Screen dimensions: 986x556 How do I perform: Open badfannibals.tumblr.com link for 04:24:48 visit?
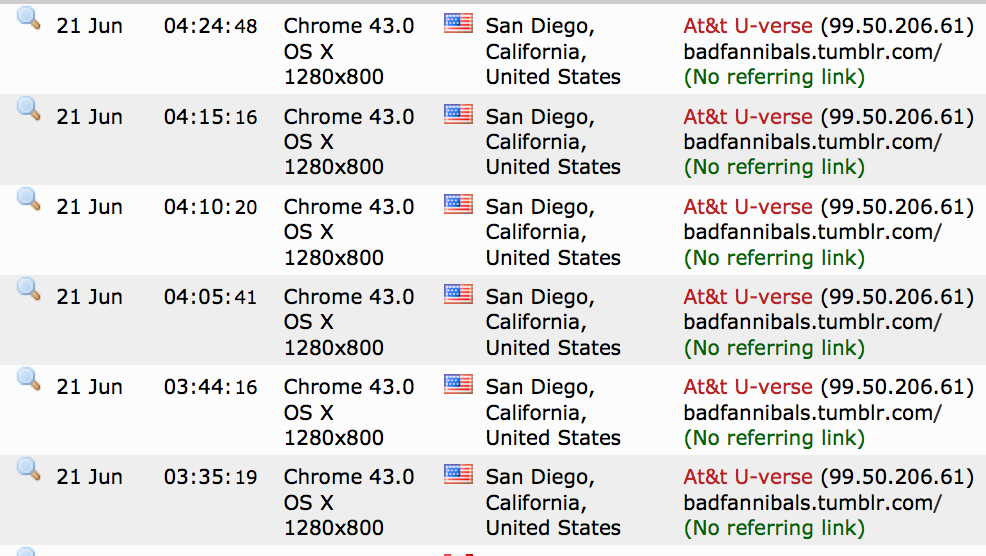tap(812, 52)
